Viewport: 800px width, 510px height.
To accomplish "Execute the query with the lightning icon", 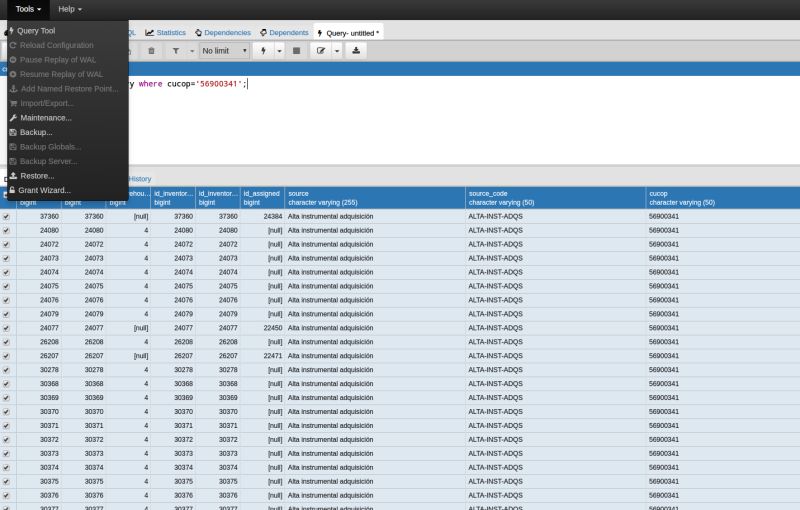I will coord(263,51).
